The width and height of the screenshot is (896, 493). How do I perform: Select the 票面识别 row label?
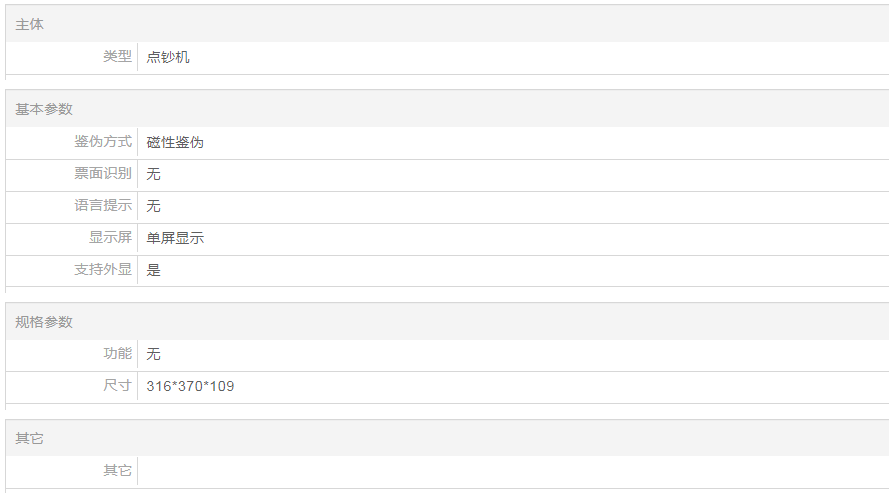pos(103,174)
